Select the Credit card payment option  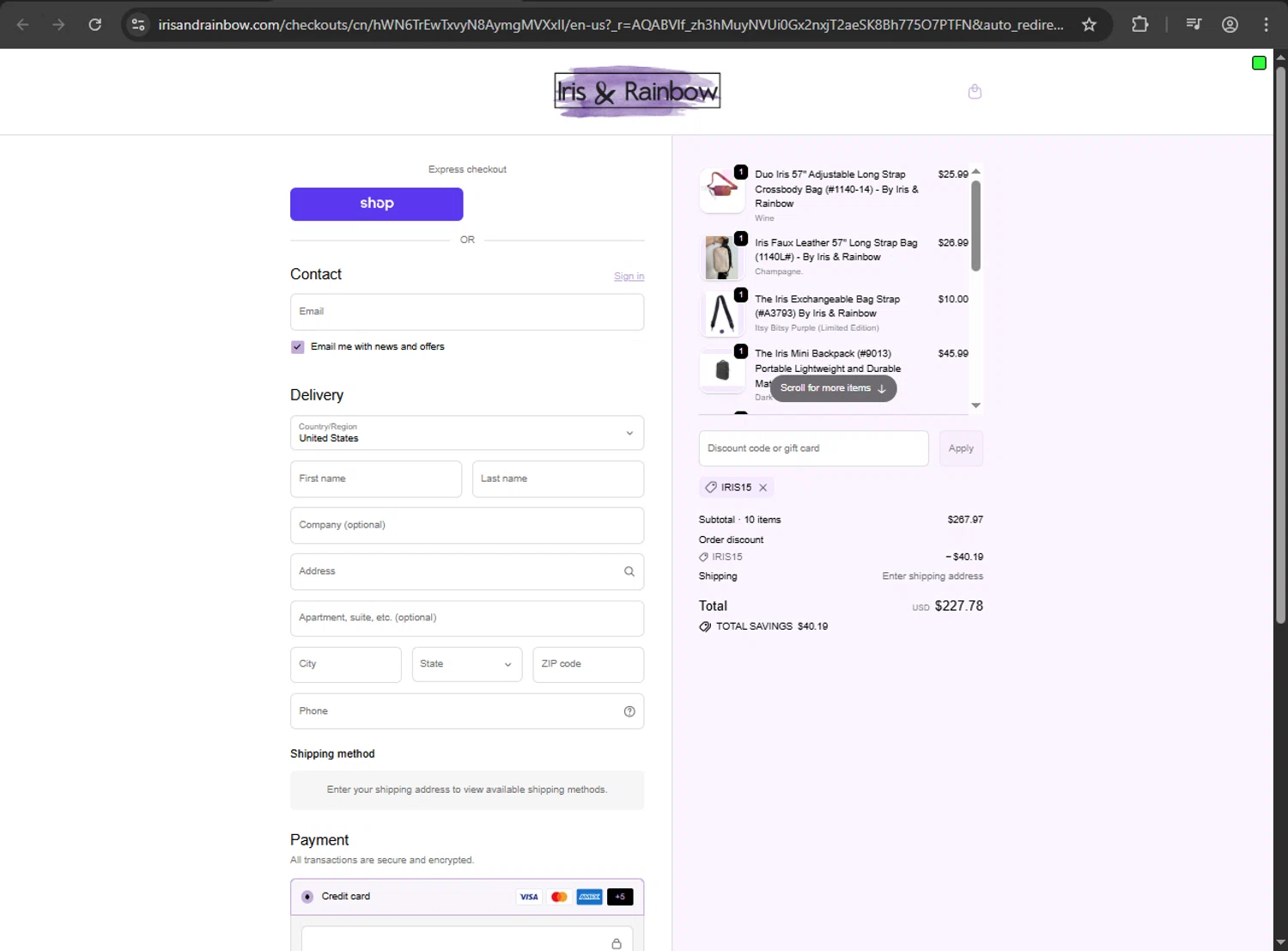coord(307,897)
